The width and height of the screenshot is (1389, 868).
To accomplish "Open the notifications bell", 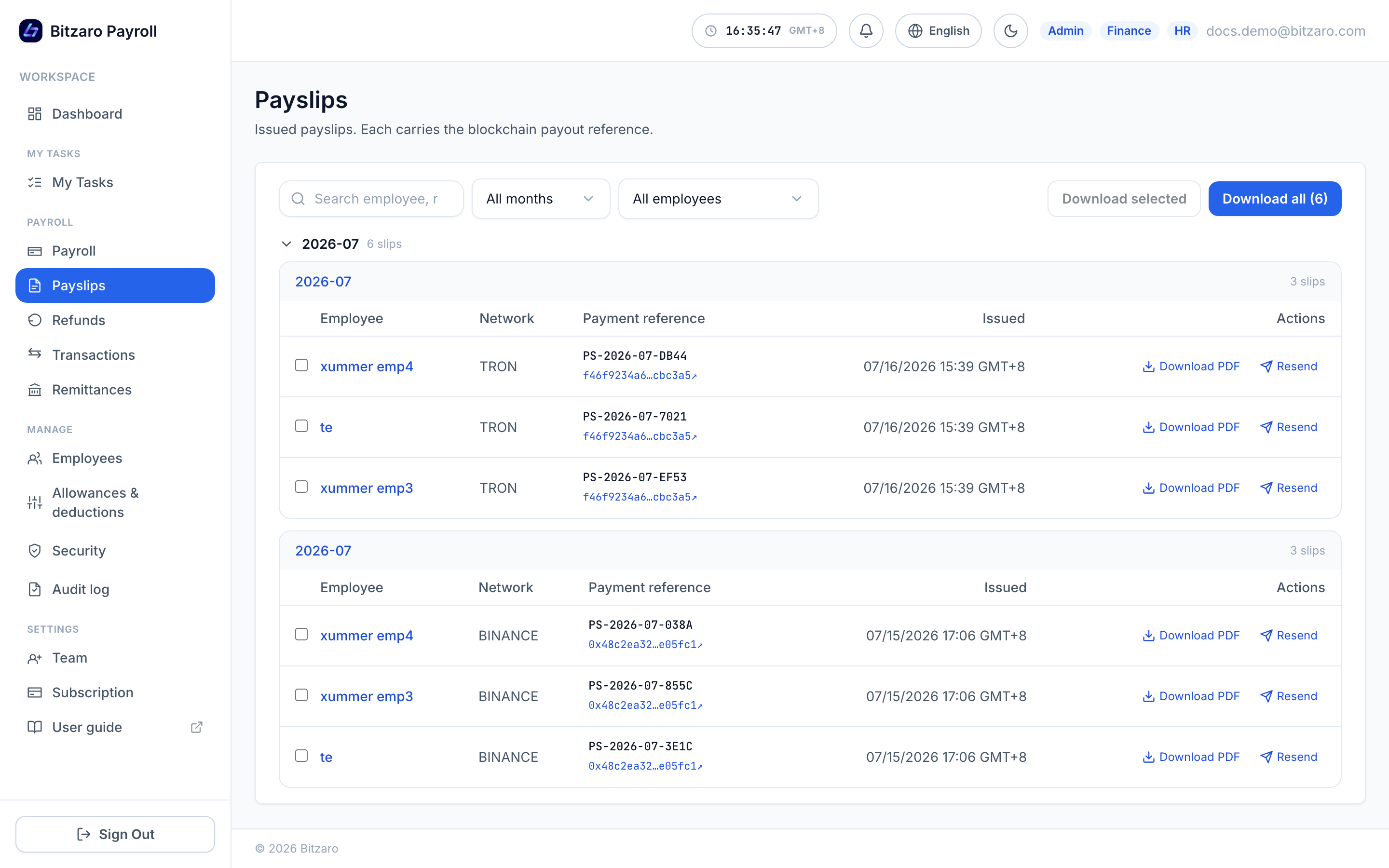I will [x=866, y=31].
